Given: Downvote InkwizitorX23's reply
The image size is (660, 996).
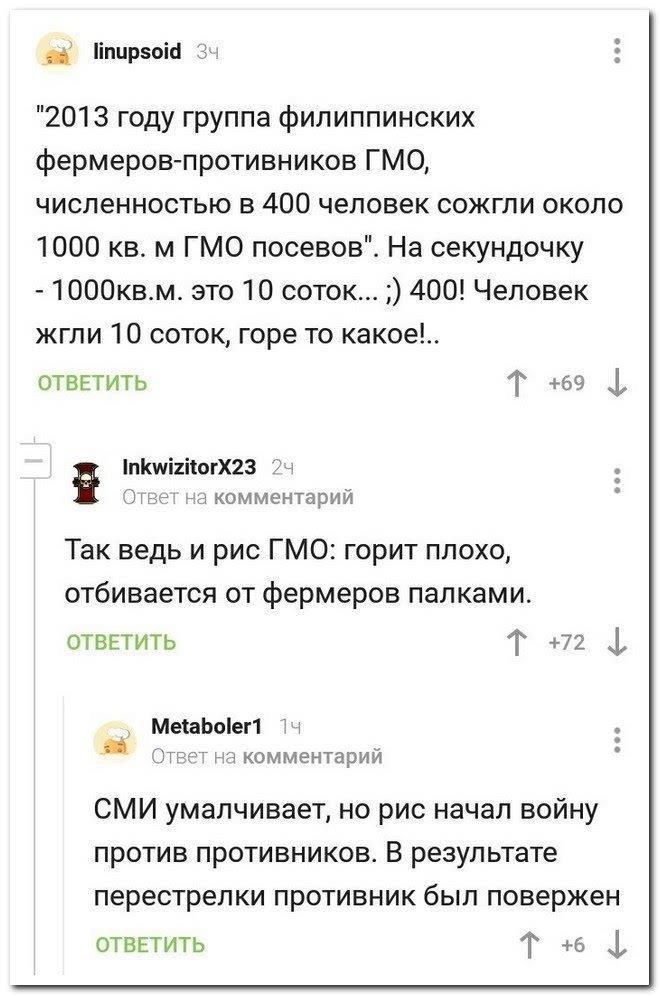Looking at the screenshot, I should pos(617,642).
